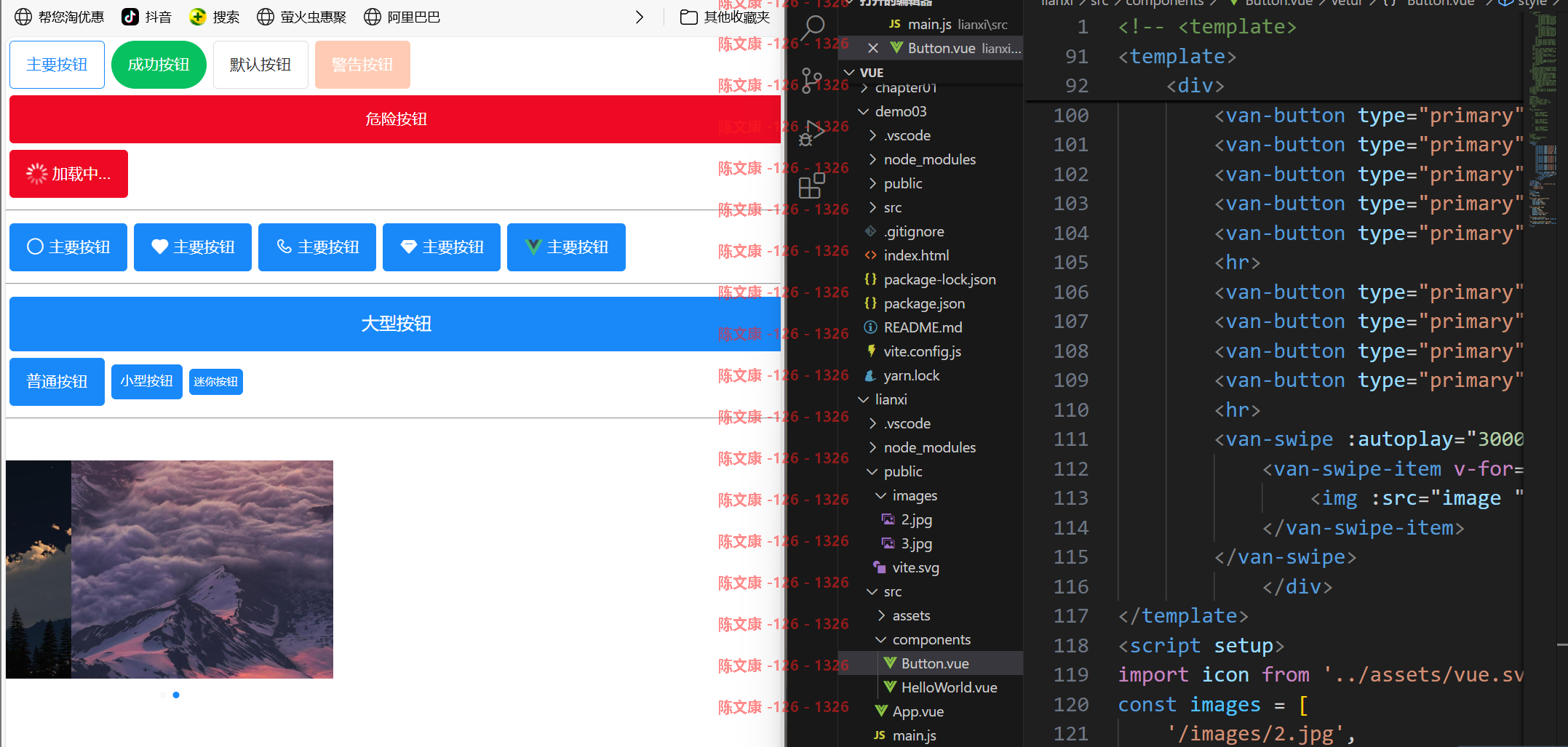
Task: Click the 普通按钮 normal button
Action: point(57,382)
